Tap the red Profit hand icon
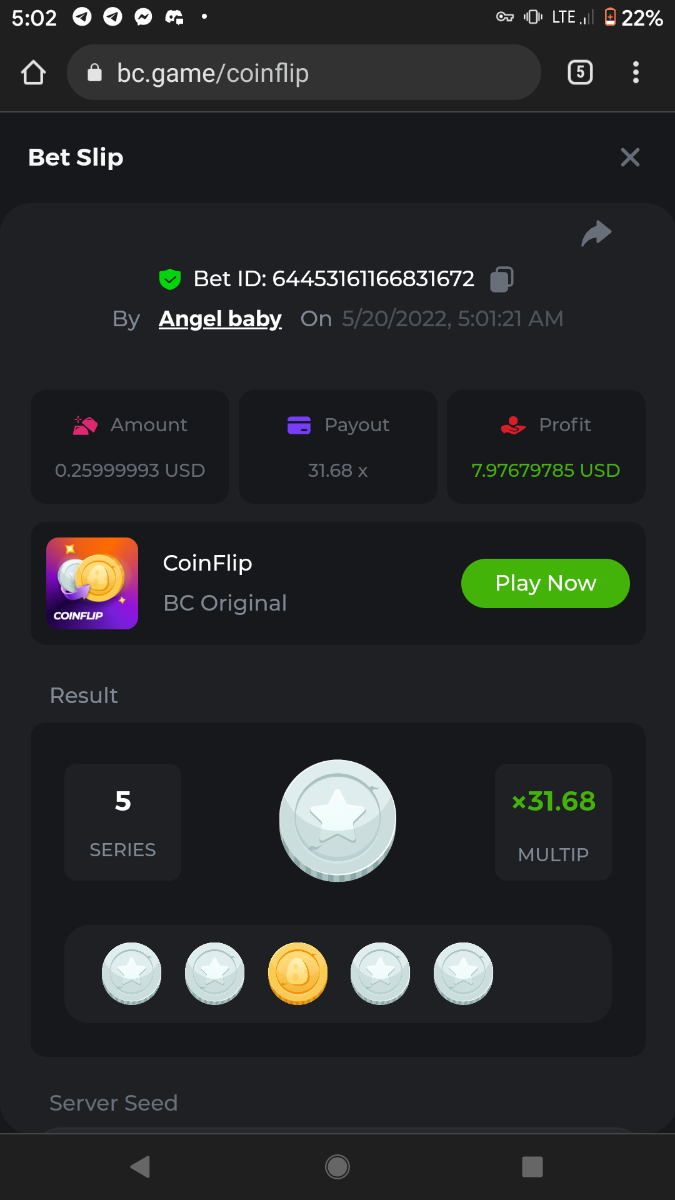The height and width of the screenshot is (1200, 675). click(513, 425)
